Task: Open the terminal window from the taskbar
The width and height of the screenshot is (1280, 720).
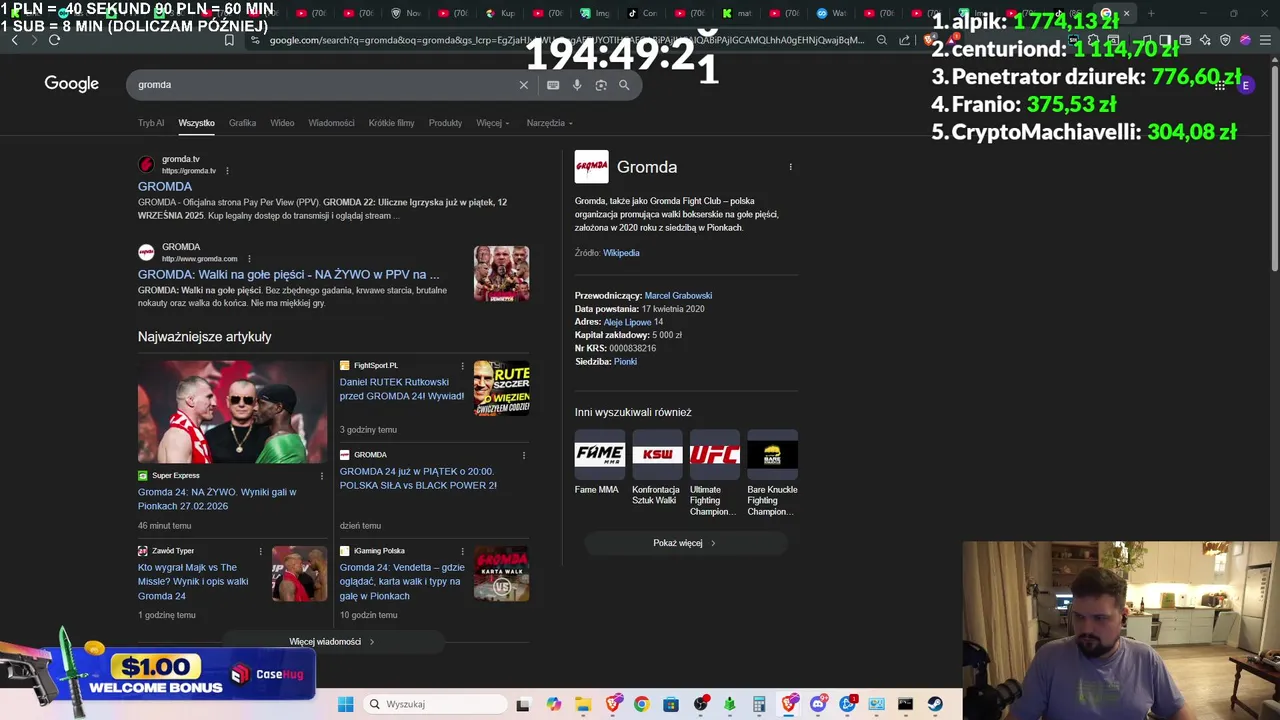Action: click(x=905, y=704)
